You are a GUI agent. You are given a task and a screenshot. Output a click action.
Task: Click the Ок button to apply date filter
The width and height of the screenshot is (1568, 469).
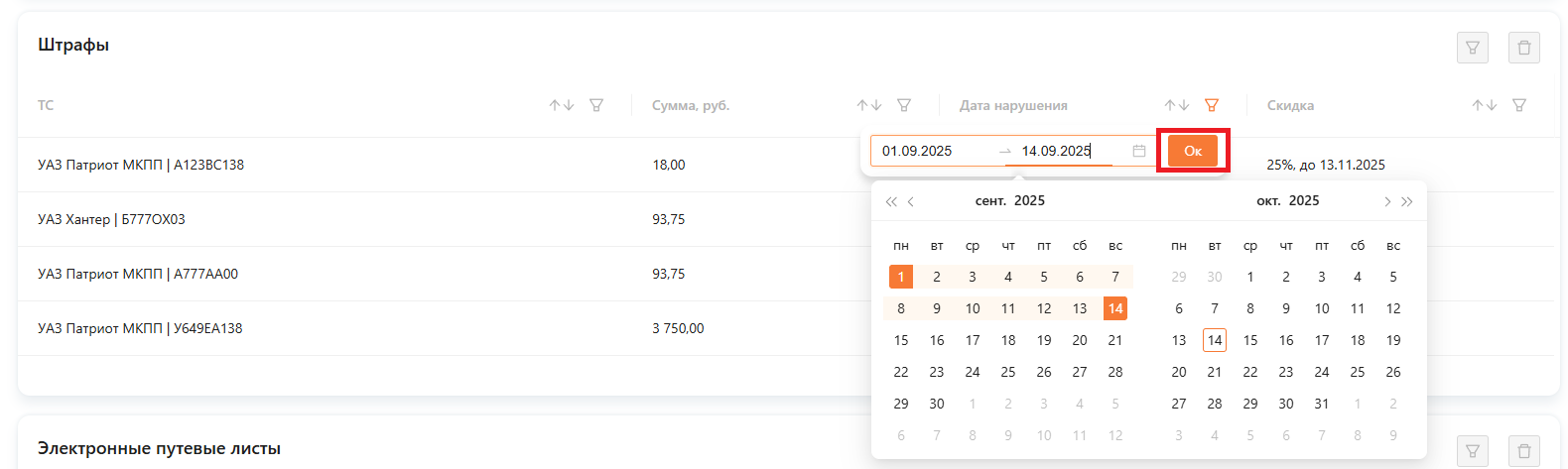(1193, 151)
